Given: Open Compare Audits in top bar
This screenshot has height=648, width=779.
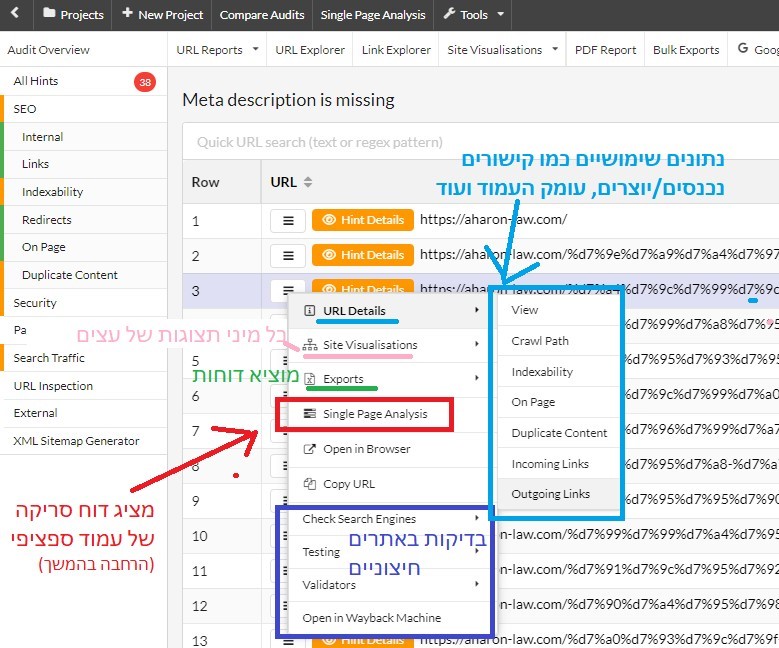Looking at the screenshot, I should (x=262, y=15).
